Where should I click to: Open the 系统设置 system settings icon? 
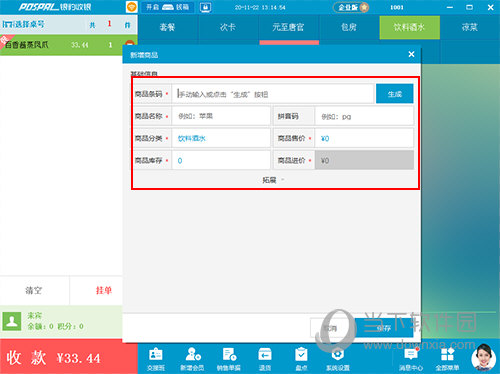pyautogui.click(x=338, y=359)
